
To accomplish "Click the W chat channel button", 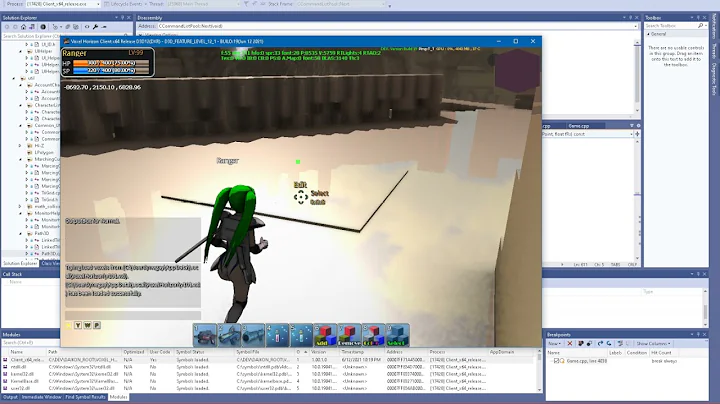I will (x=87, y=325).
